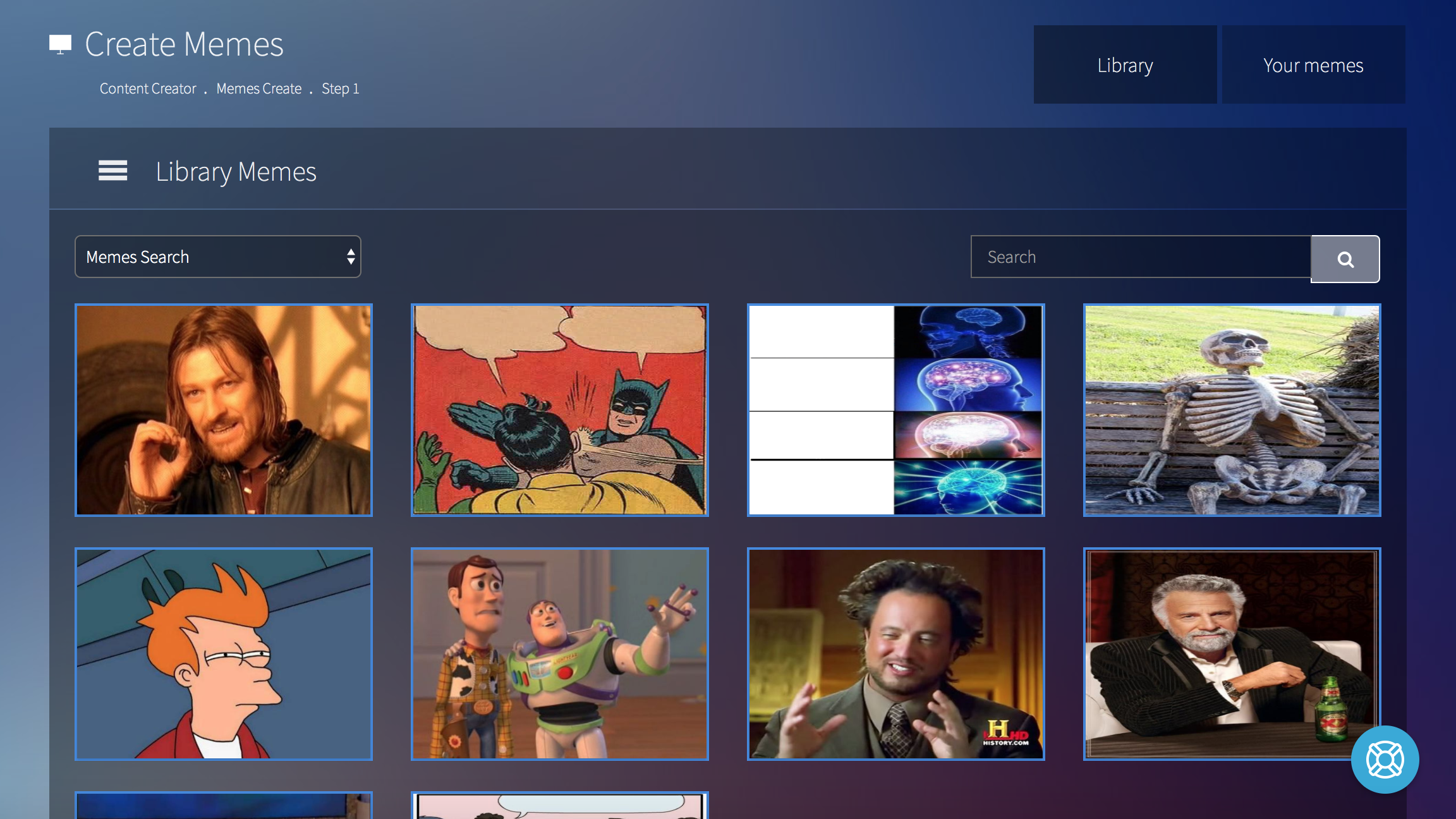Select the Futurama Fry squinting meme
Viewport: 1456px width, 819px height.
(224, 654)
